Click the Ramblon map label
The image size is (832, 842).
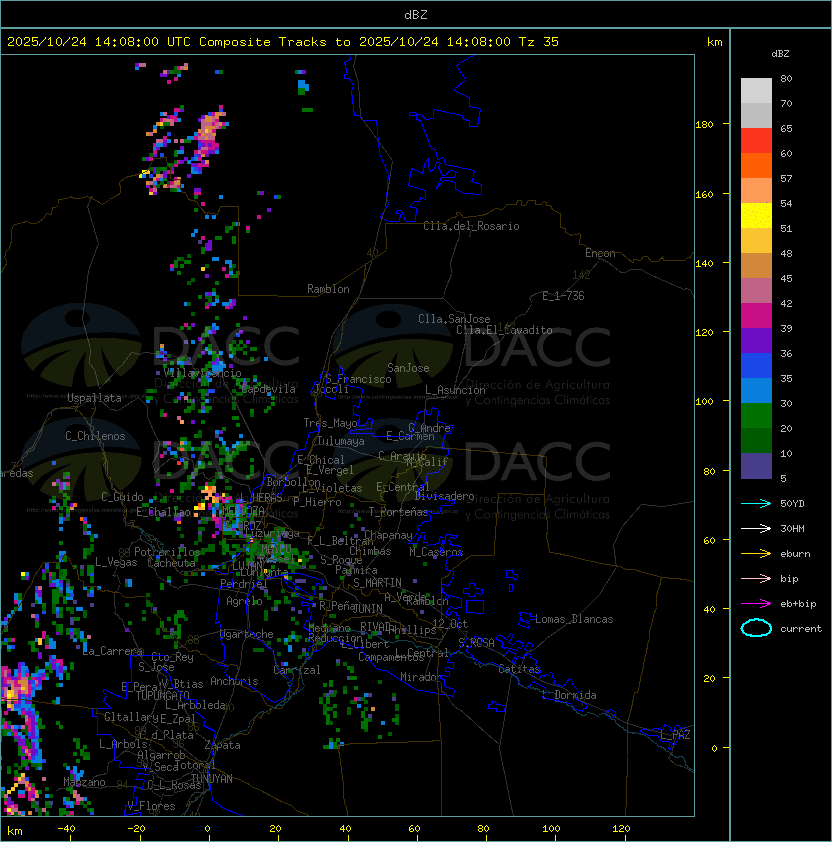(x=328, y=289)
